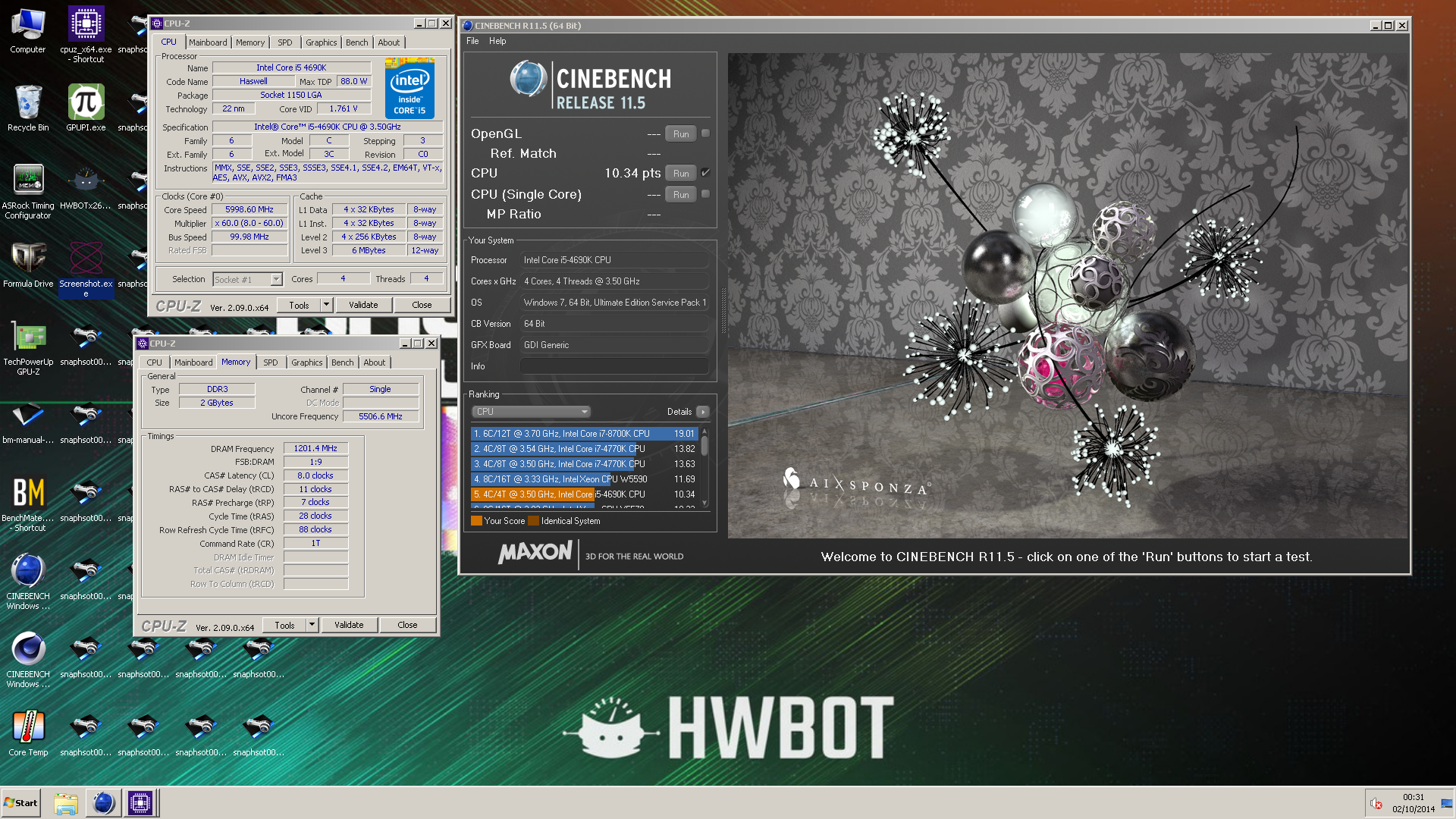Open the HWBOTx265 desktop icon
The height and width of the screenshot is (819, 1456).
coord(86,187)
